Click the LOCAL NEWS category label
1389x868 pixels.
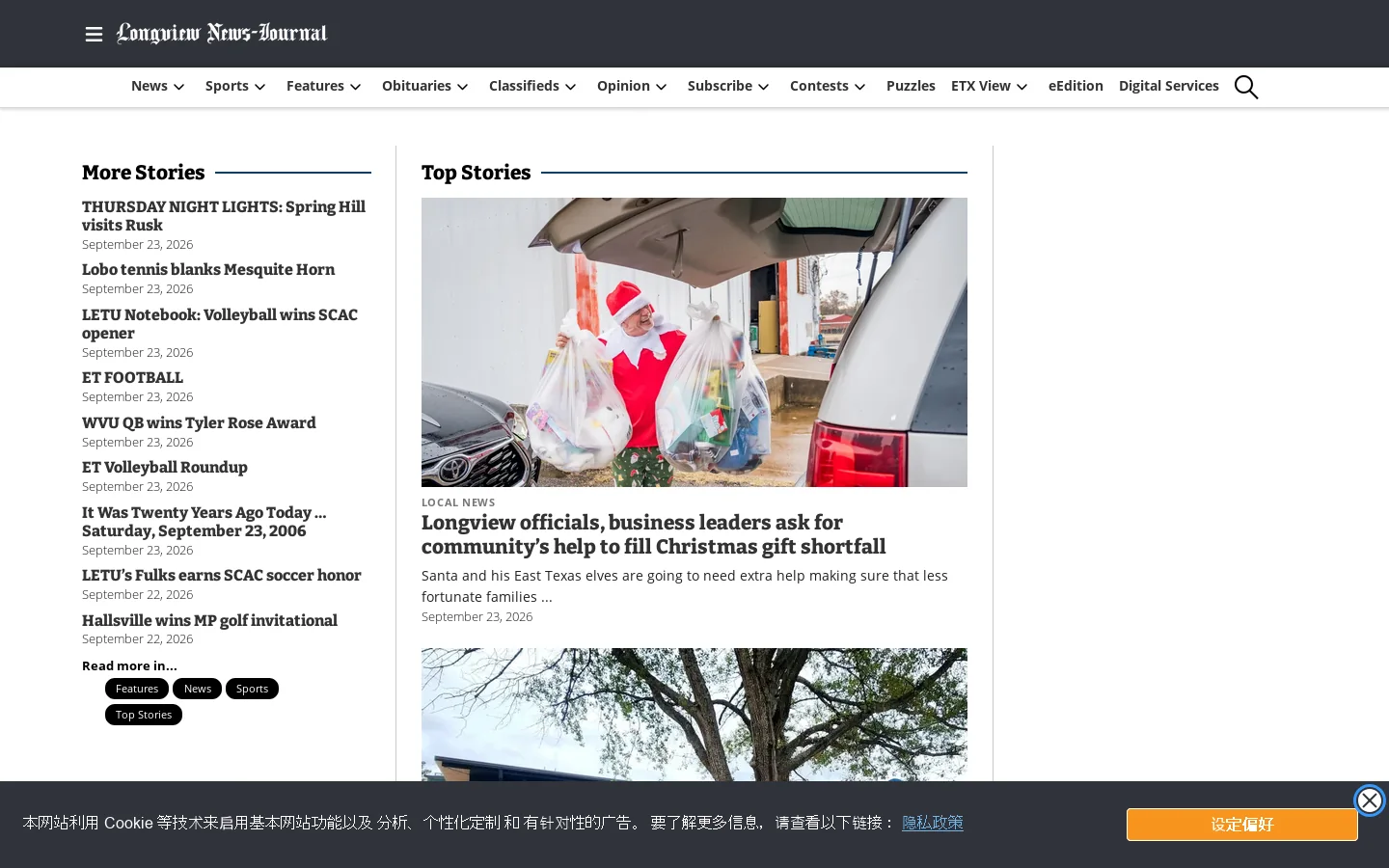tap(458, 502)
